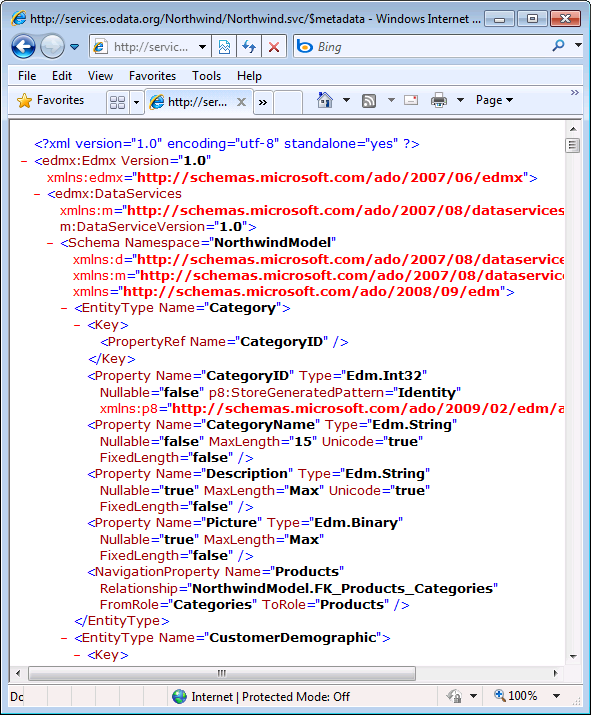Collapse the EntityType Category node

(64, 308)
